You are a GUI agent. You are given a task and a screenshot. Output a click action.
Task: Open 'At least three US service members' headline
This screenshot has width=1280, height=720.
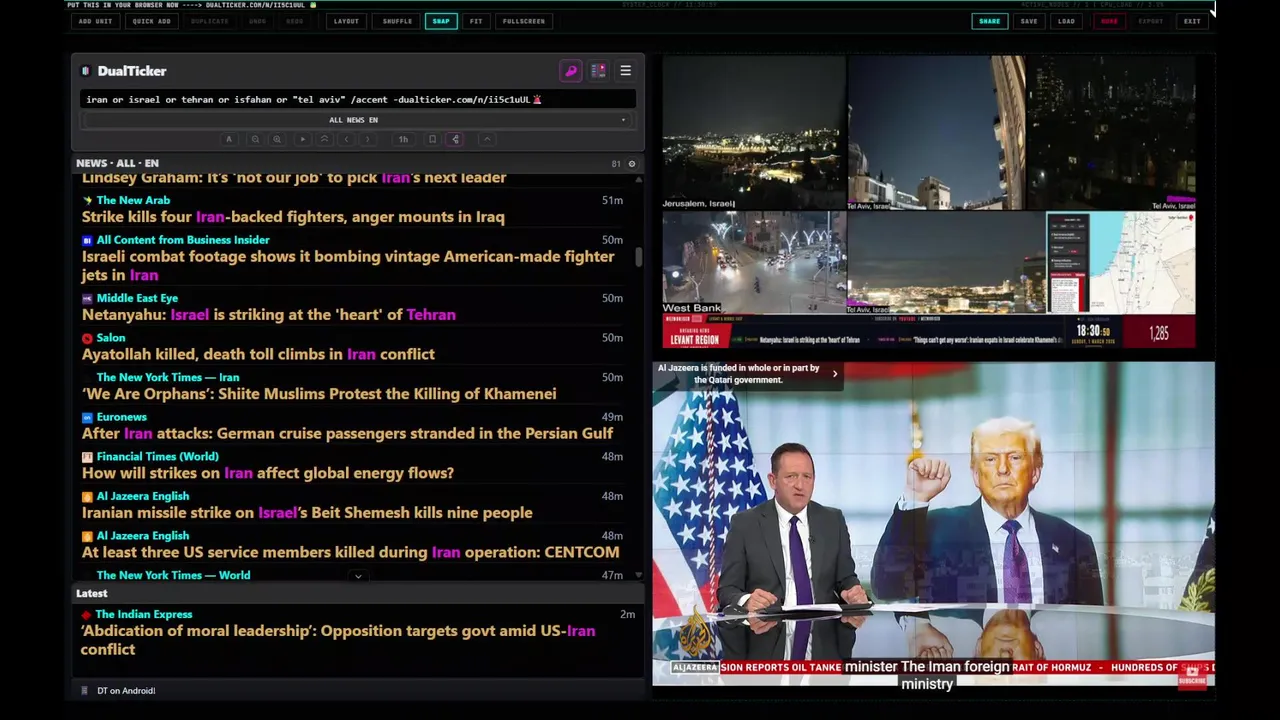[350, 552]
